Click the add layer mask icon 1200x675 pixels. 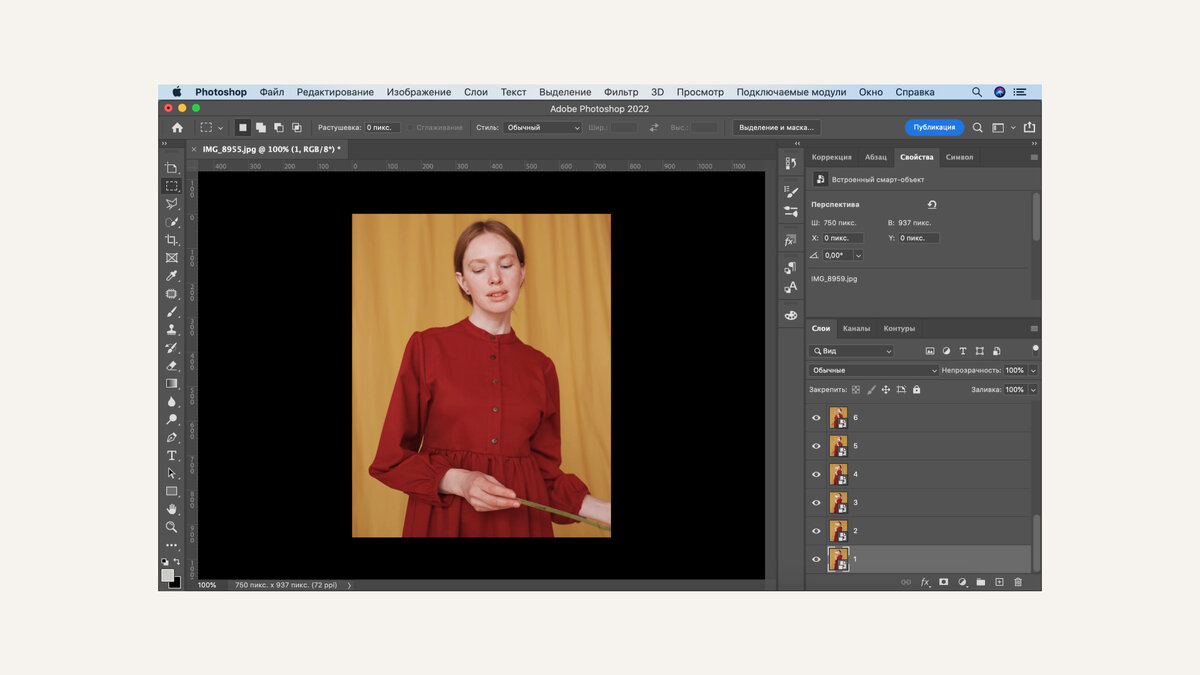click(943, 582)
